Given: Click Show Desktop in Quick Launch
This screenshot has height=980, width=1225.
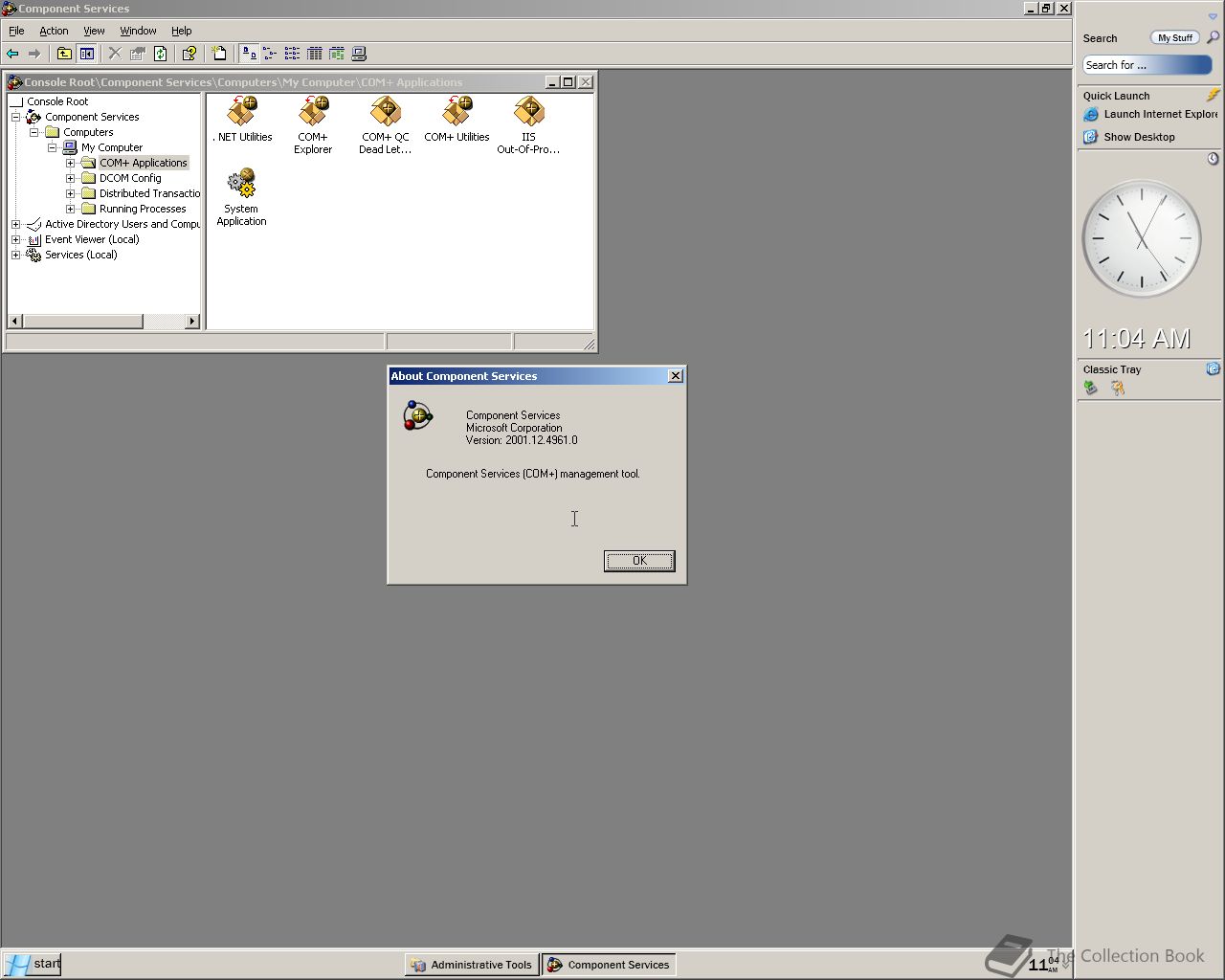Looking at the screenshot, I should tap(1129, 137).
